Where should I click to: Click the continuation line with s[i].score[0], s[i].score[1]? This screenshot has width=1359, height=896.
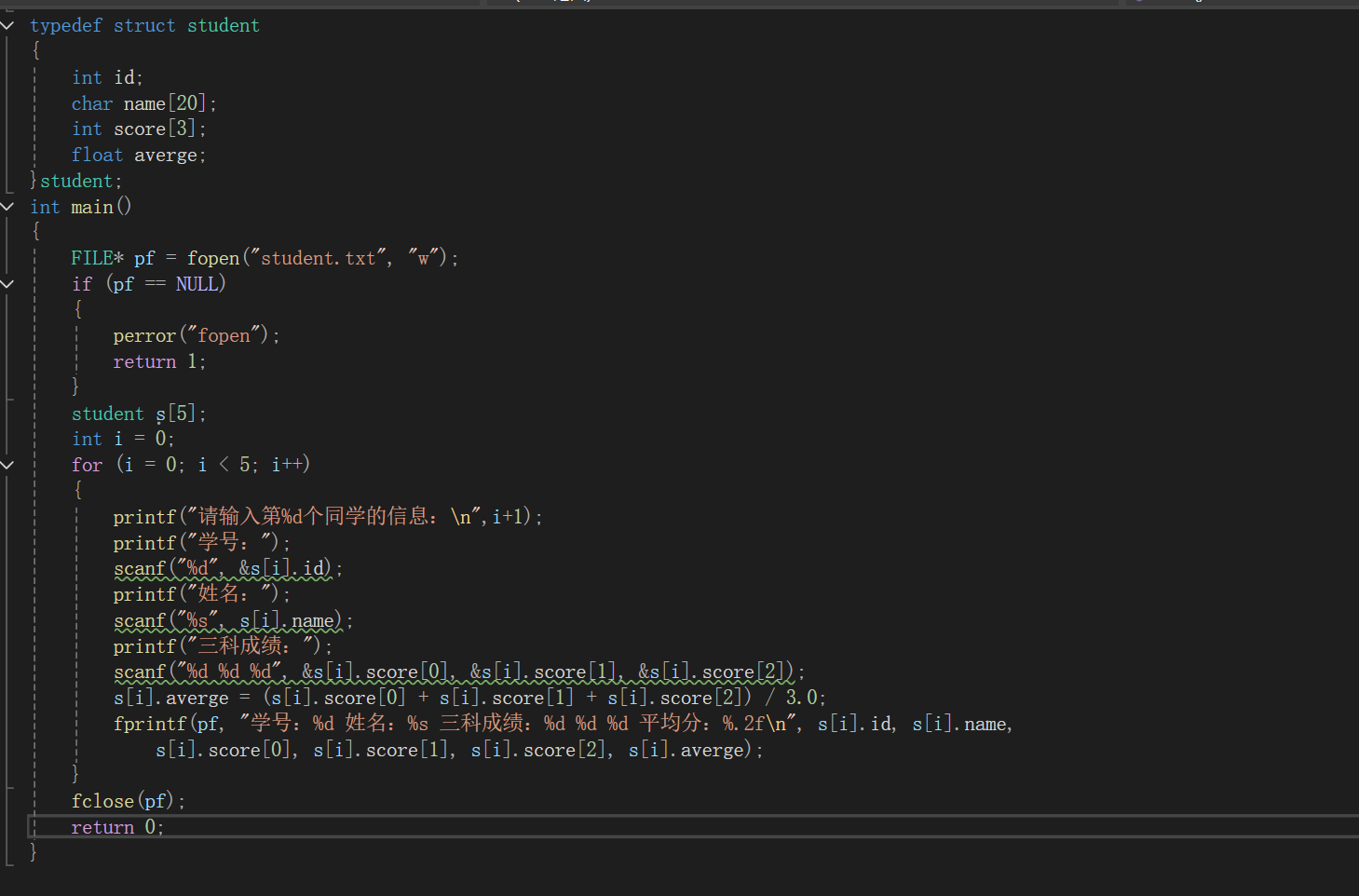pos(459,750)
